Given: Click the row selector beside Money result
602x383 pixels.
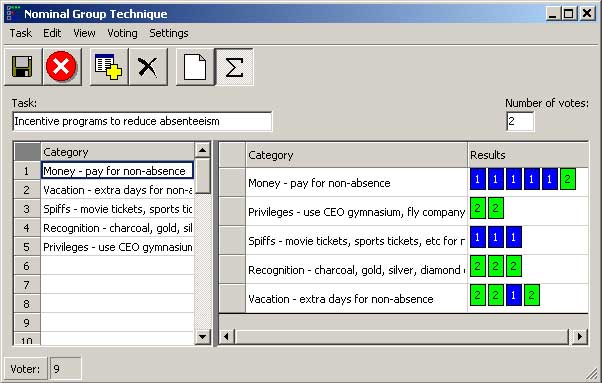Looking at the screenshot, I should [x=232, y=183].
